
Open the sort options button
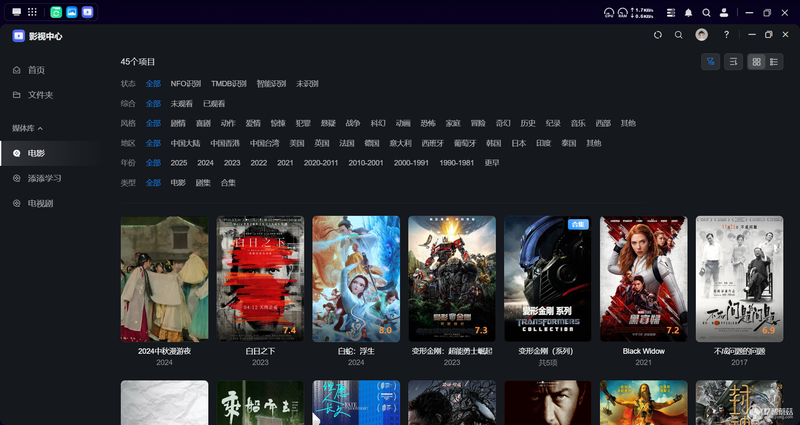pos(734,62)
